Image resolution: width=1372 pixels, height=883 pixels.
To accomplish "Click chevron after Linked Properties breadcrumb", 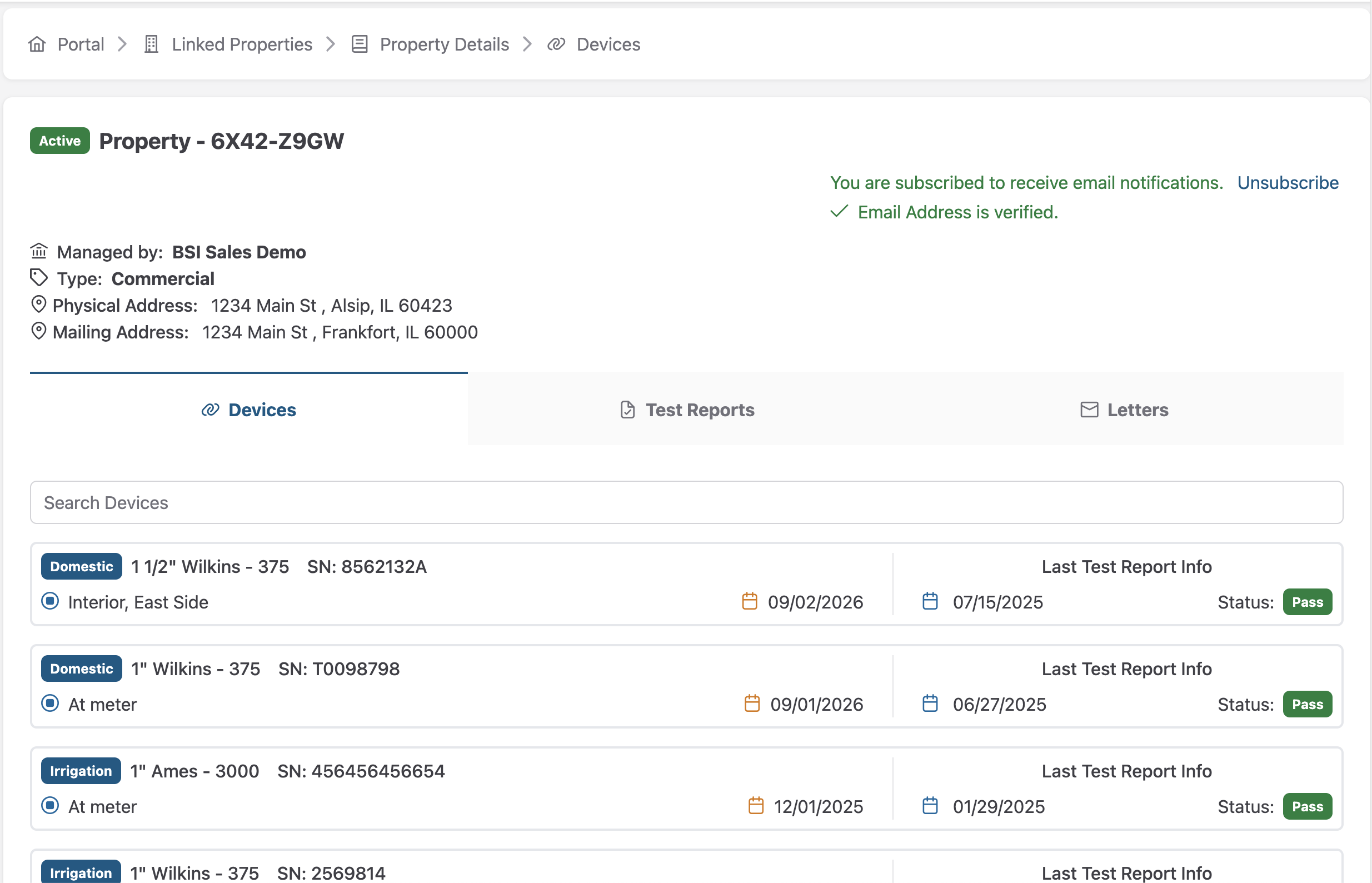I will coord(330,44).
